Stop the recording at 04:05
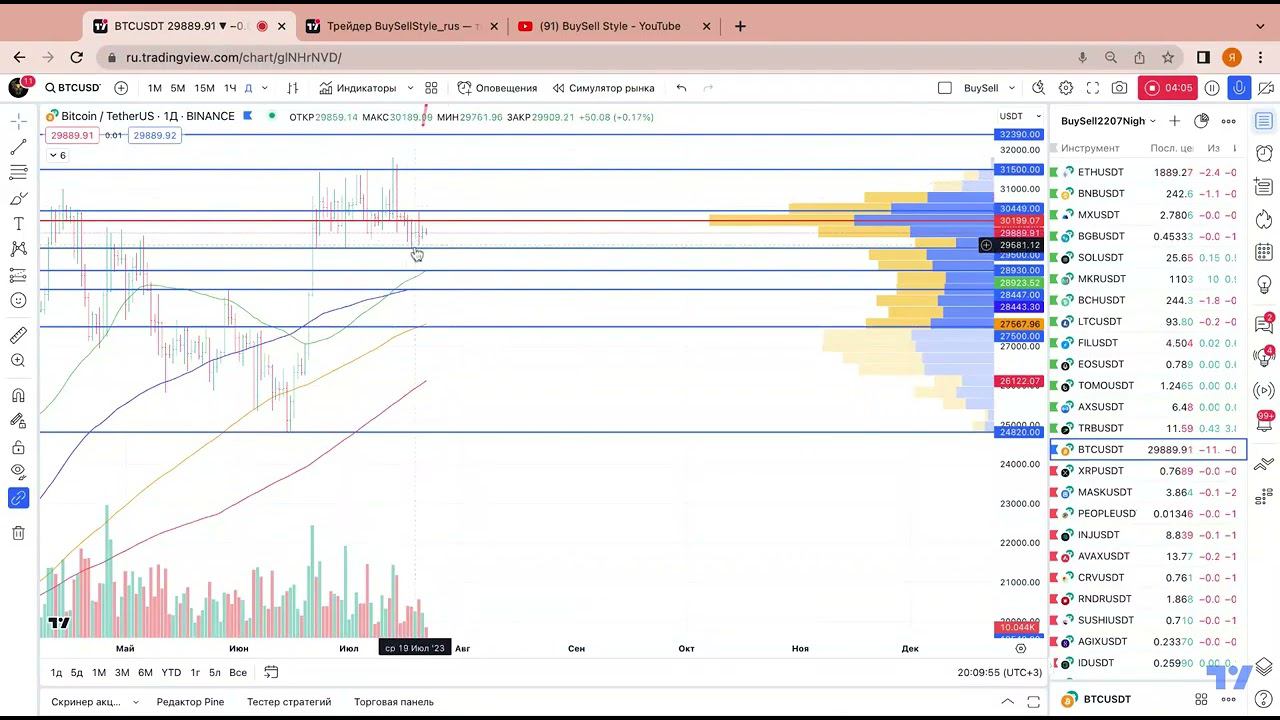 (1168, 88)
